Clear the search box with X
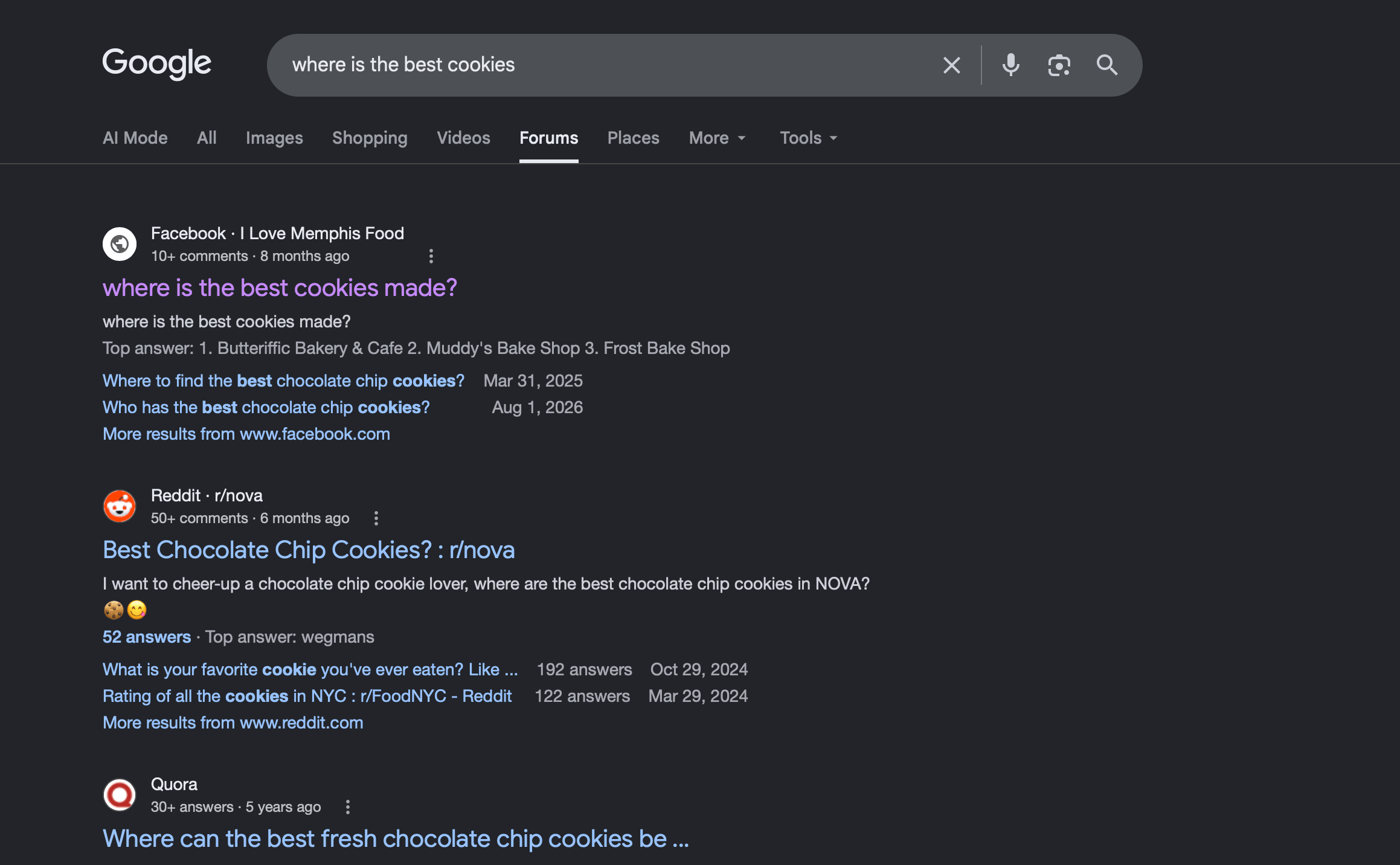The width and height of the screenshot is (1400, 865). coord(952,65)
